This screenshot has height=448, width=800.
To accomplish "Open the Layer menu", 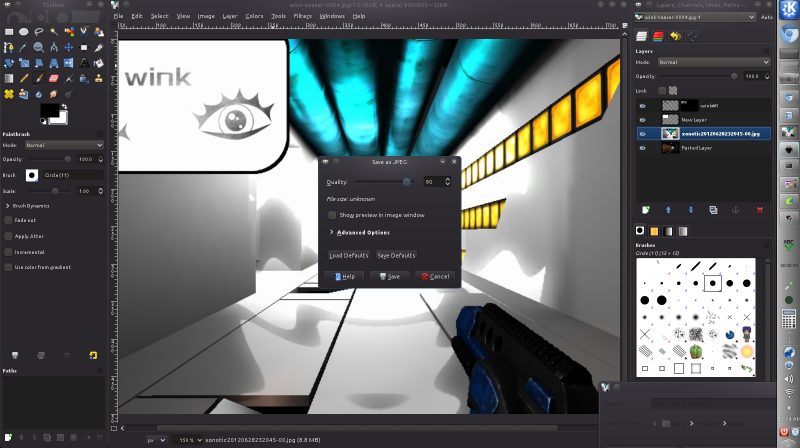I will click(230, 16).
